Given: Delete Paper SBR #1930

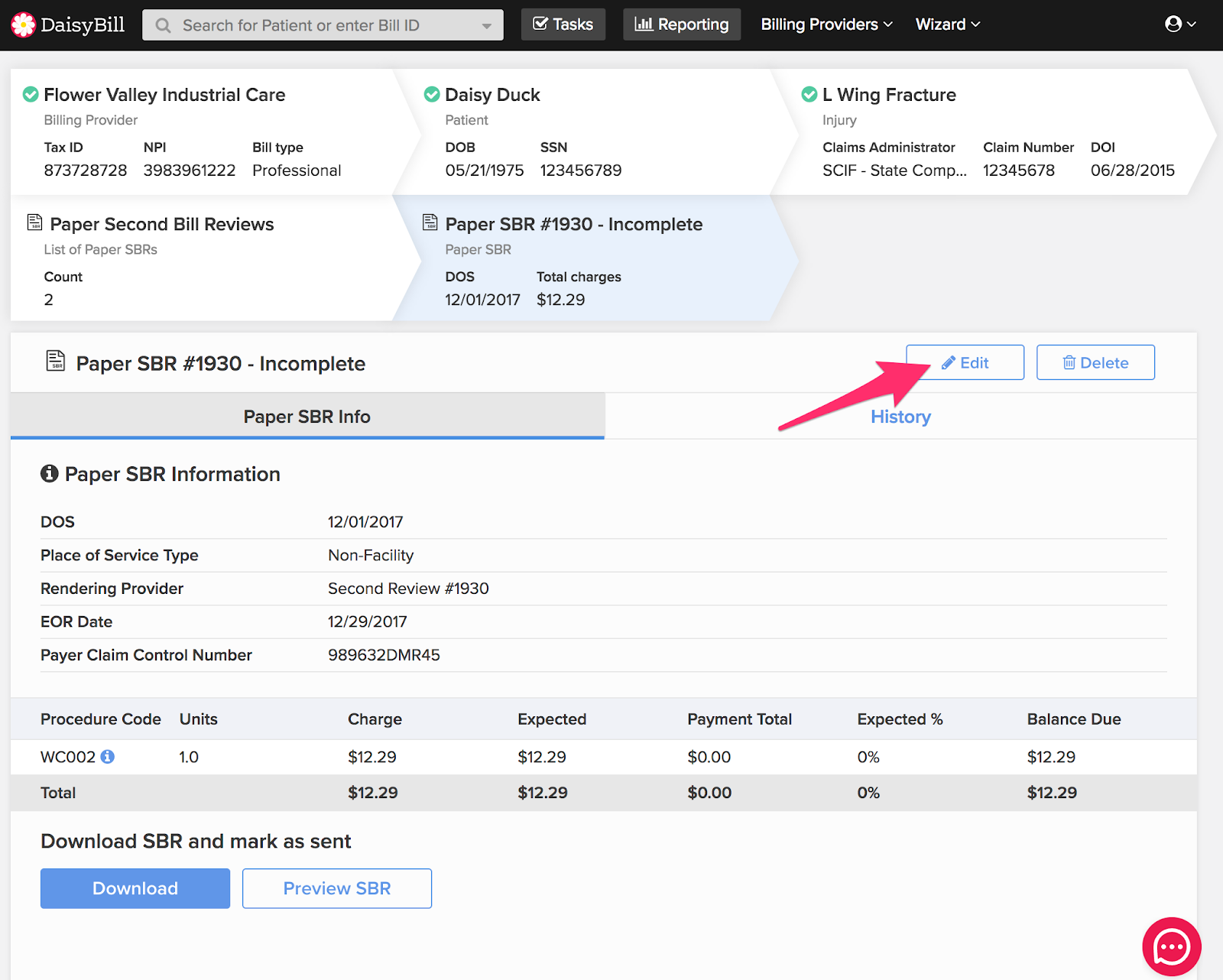Looking at the screenshot, I should [1095, 362].
